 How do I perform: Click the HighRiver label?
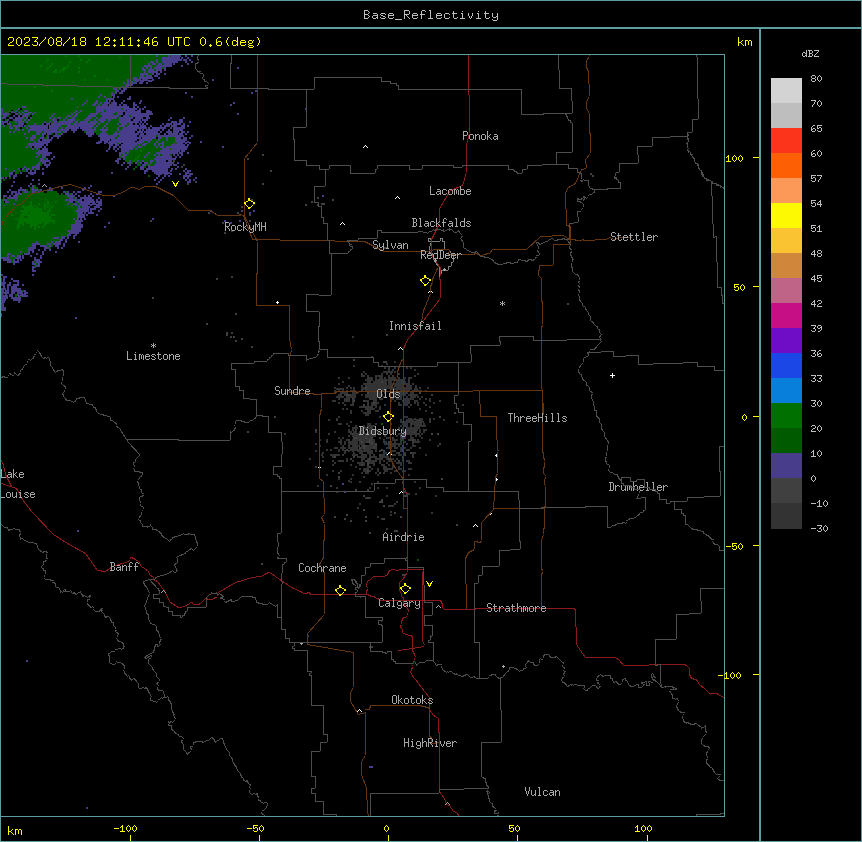coord(430,743)
